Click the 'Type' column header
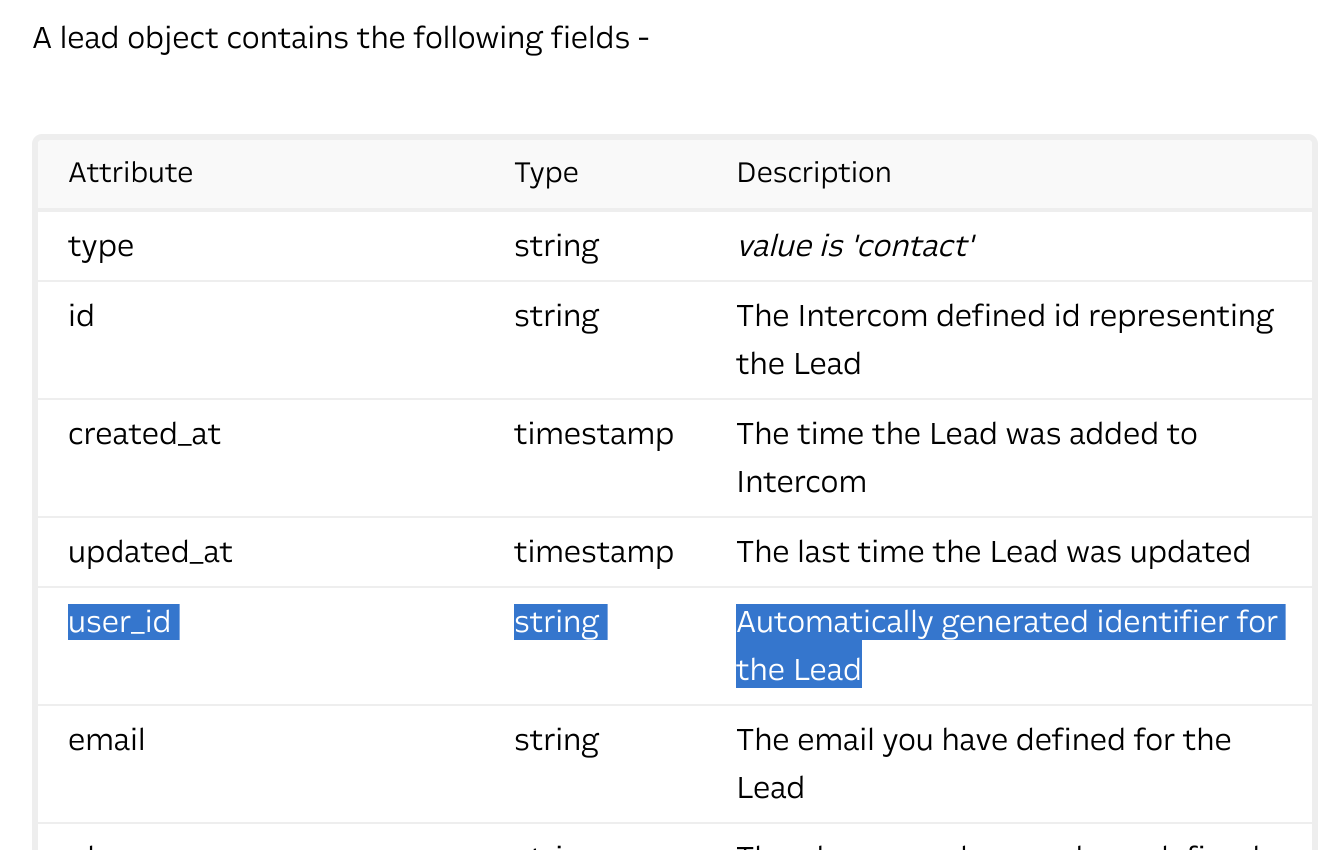Image resolution: width=1340 pixels, height=850 pixels. (546, 172)
